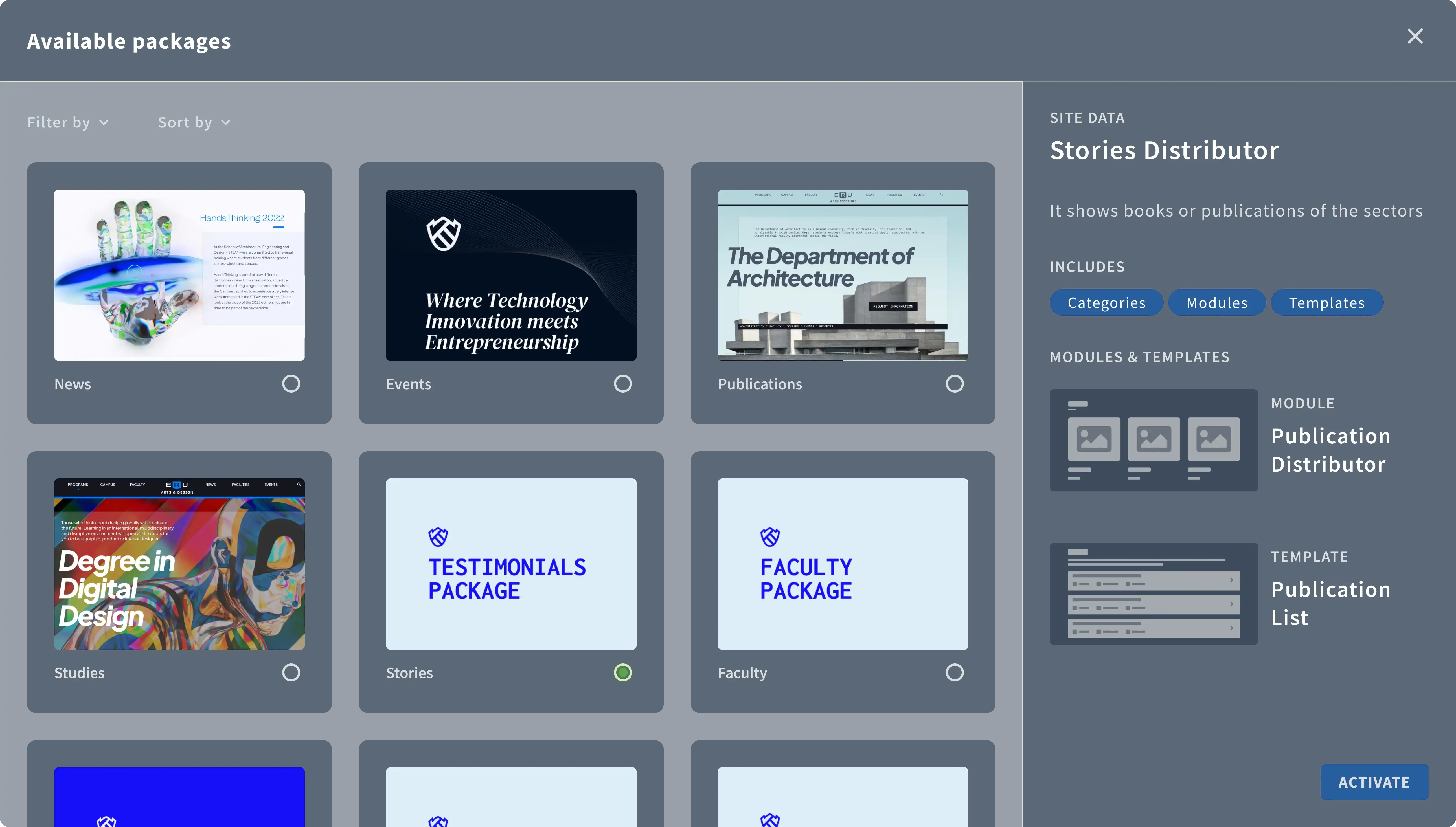Viewport: 1456px width, 827px height.
Task: Open the Filter by dropdown
Action: coord(68,123)
